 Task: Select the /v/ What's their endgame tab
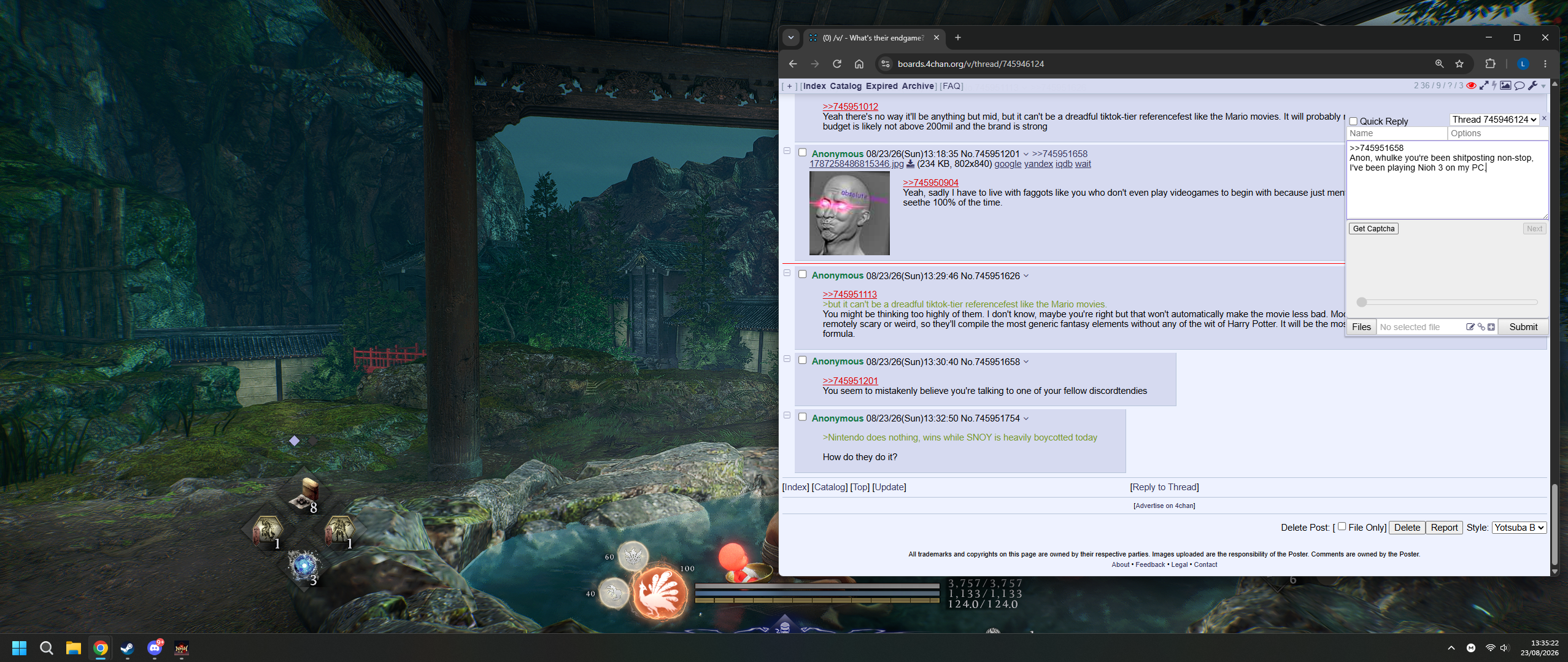click(875, 37)
